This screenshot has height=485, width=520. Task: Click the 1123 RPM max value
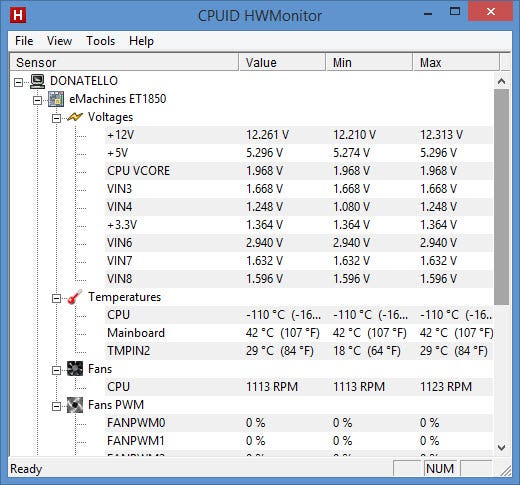446,387
